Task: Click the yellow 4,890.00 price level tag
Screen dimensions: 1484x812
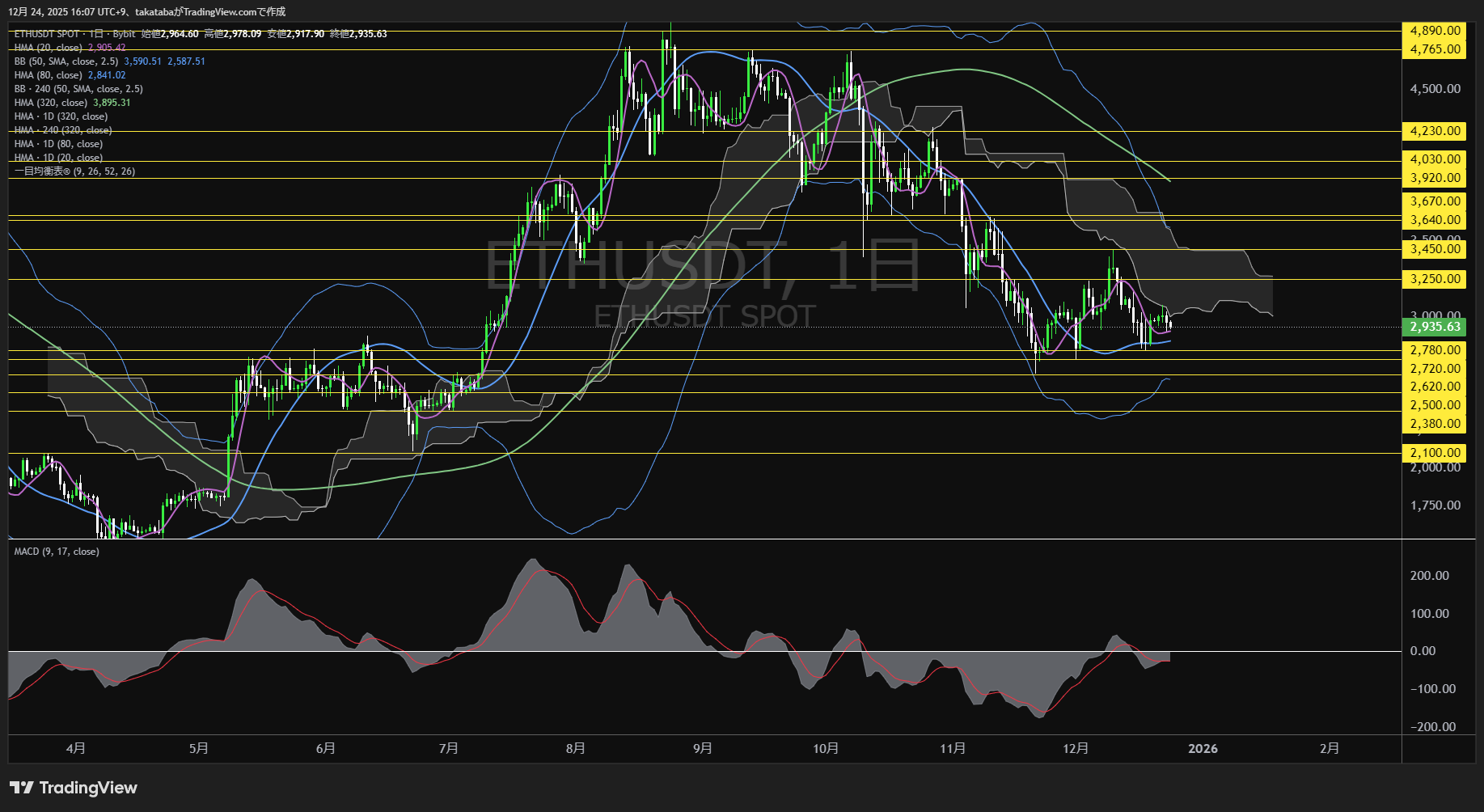Action: [x=1435, y=31]
